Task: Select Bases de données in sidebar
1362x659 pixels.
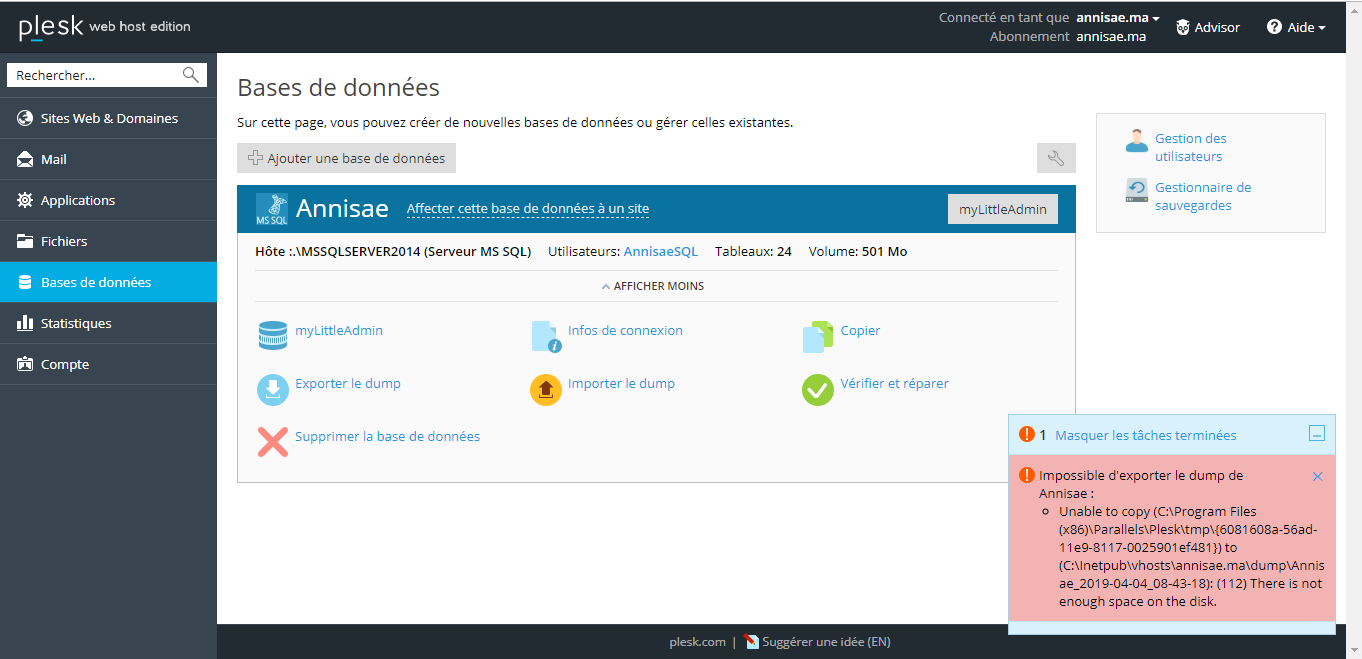Action: (x=108, y=282)
